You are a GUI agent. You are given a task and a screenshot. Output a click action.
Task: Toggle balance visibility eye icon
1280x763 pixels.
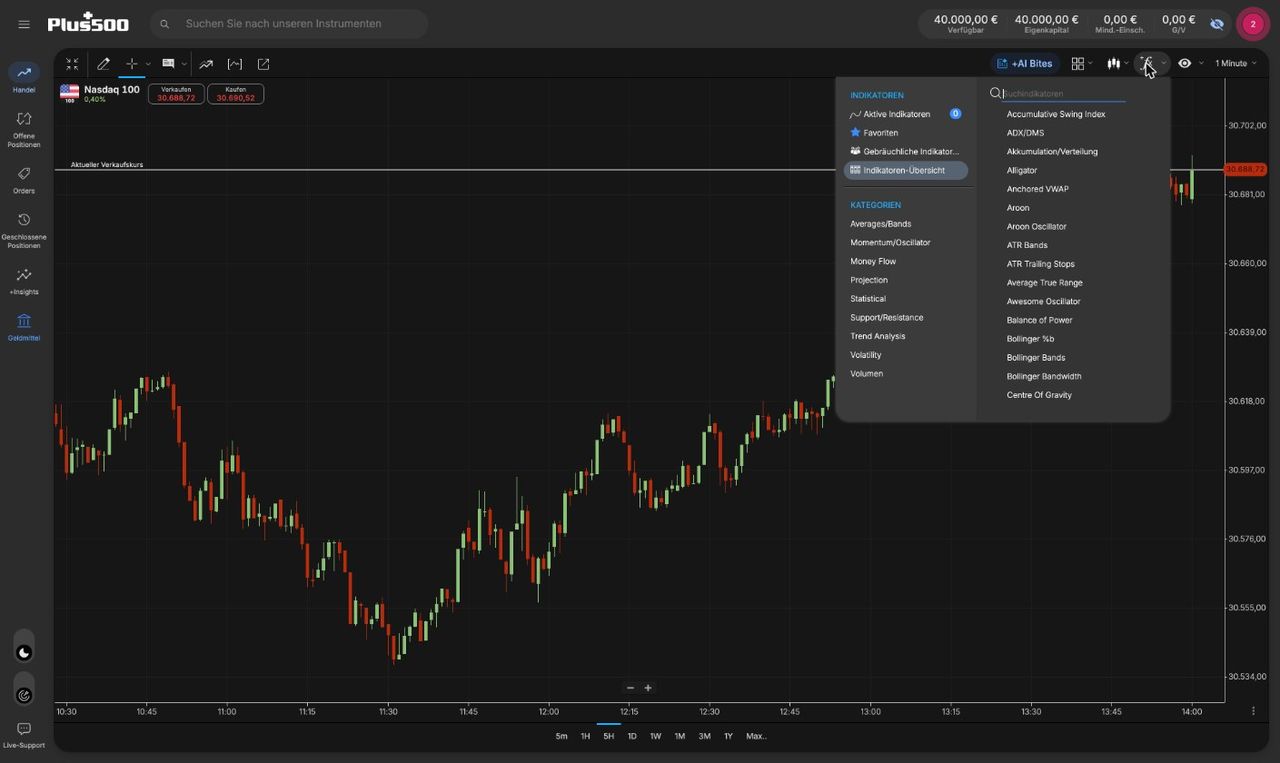point(1217,23)
